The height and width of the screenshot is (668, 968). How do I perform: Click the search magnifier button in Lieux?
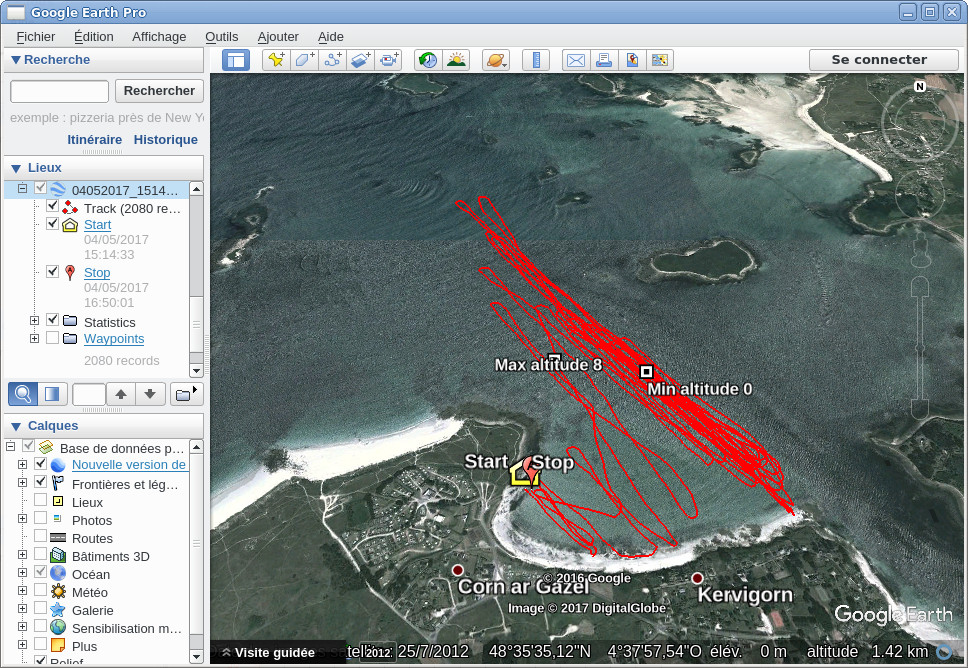23,394
